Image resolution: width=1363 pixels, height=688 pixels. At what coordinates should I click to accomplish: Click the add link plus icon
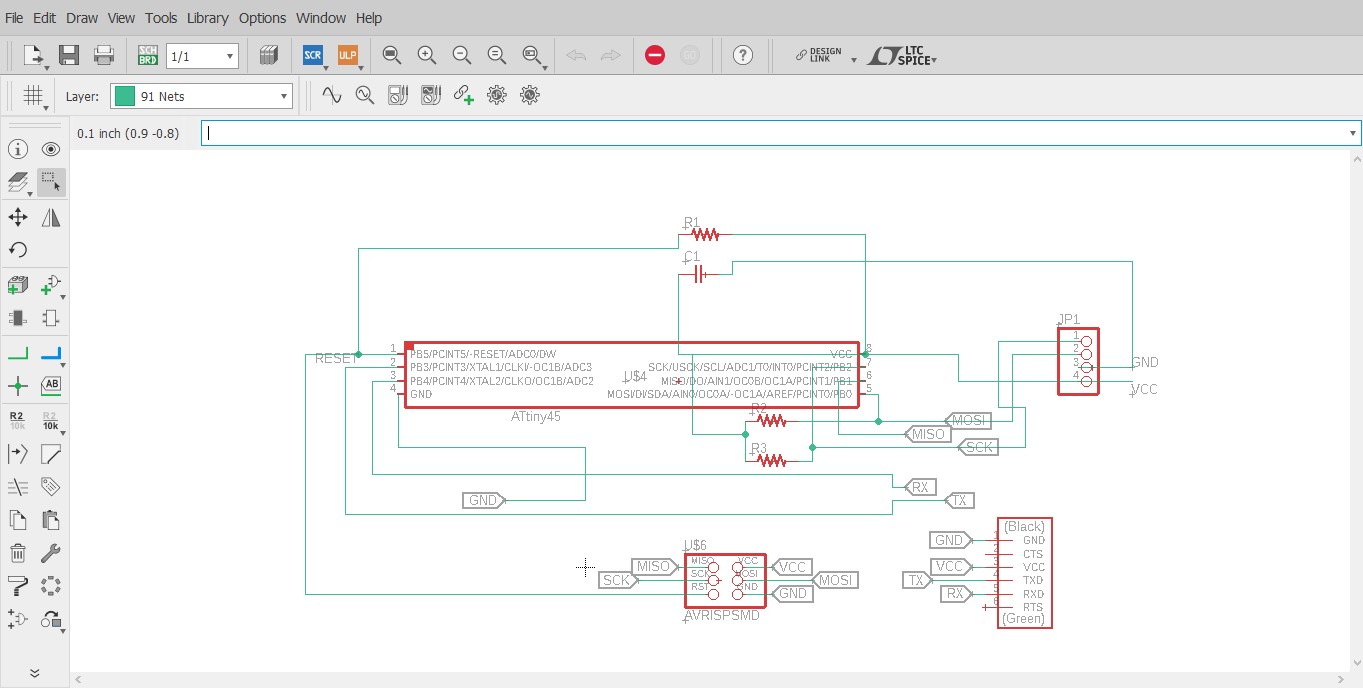463,95
